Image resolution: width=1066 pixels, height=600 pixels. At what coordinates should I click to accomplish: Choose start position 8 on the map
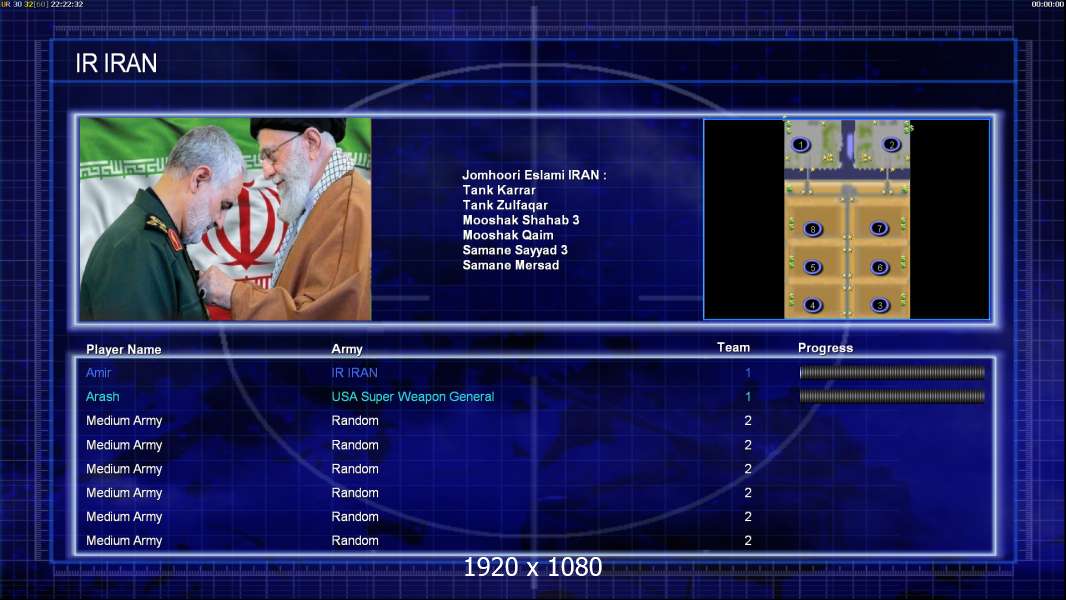coord(812,229)
